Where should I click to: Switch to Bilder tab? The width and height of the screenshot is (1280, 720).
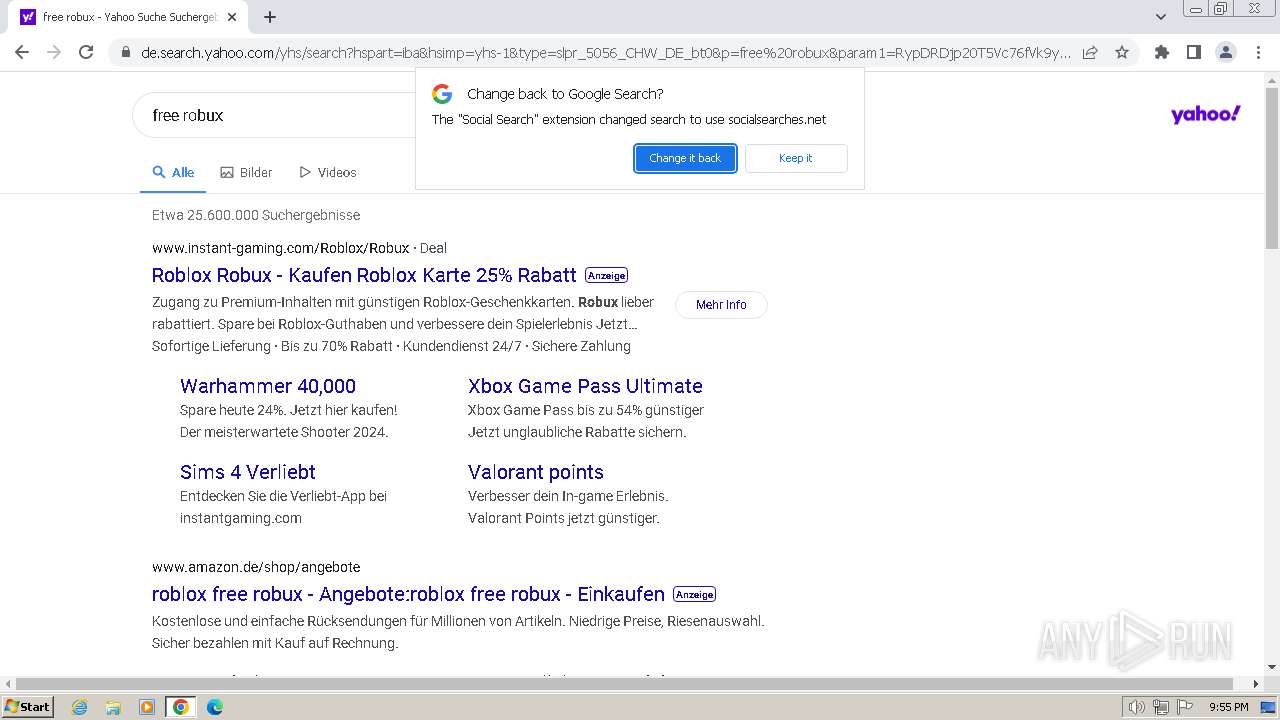tap(246, 172)
